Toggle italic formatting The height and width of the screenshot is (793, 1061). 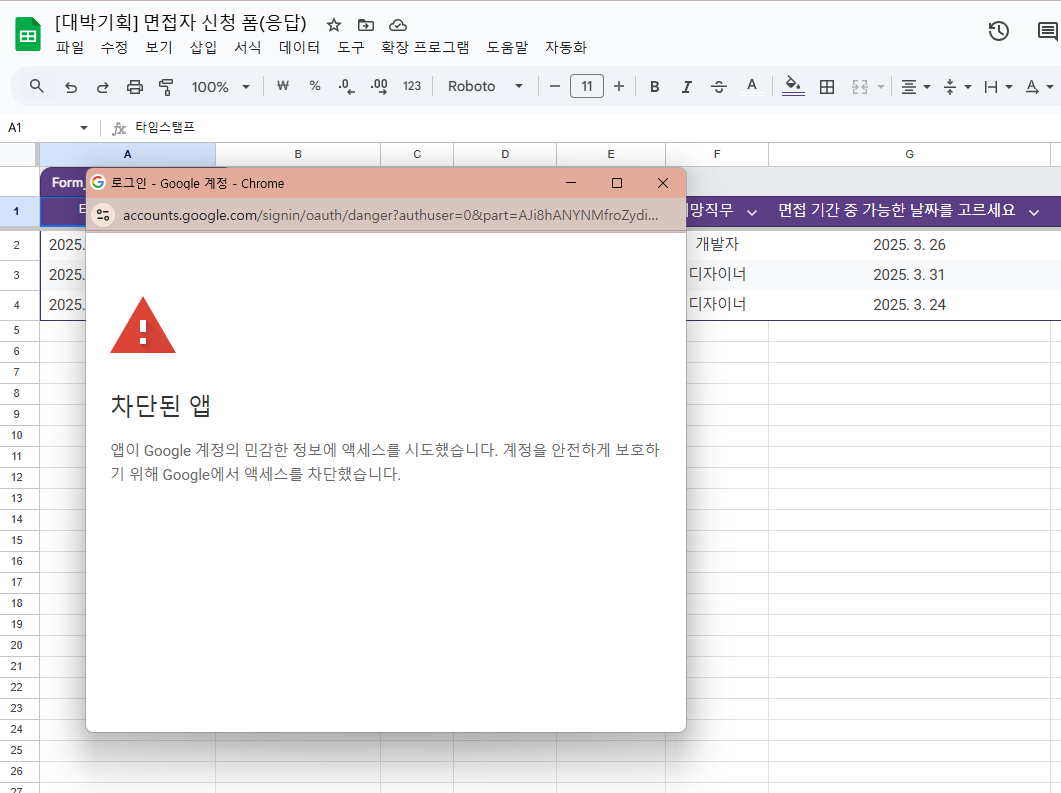pos(686,87)
